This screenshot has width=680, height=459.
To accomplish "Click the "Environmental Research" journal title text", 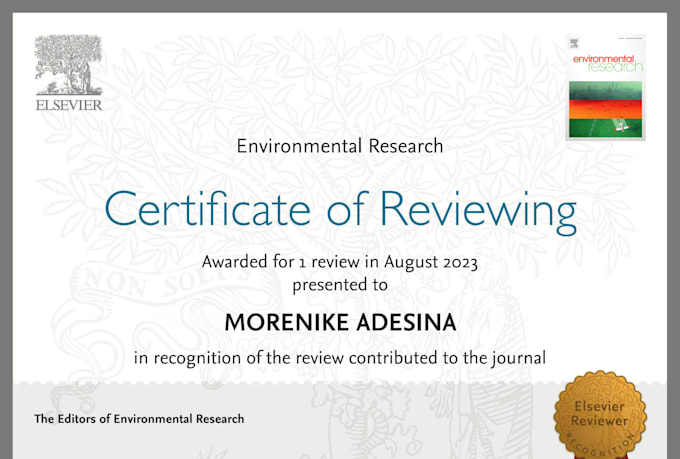I will [x=340, y=146].
